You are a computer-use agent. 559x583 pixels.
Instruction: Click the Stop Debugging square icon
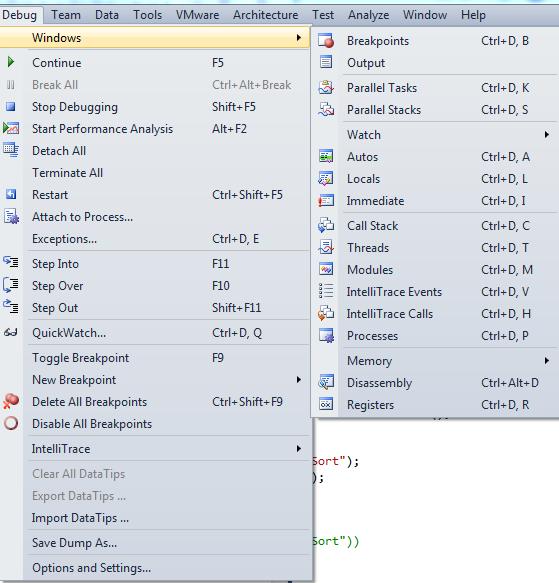[x=11, y=107]
